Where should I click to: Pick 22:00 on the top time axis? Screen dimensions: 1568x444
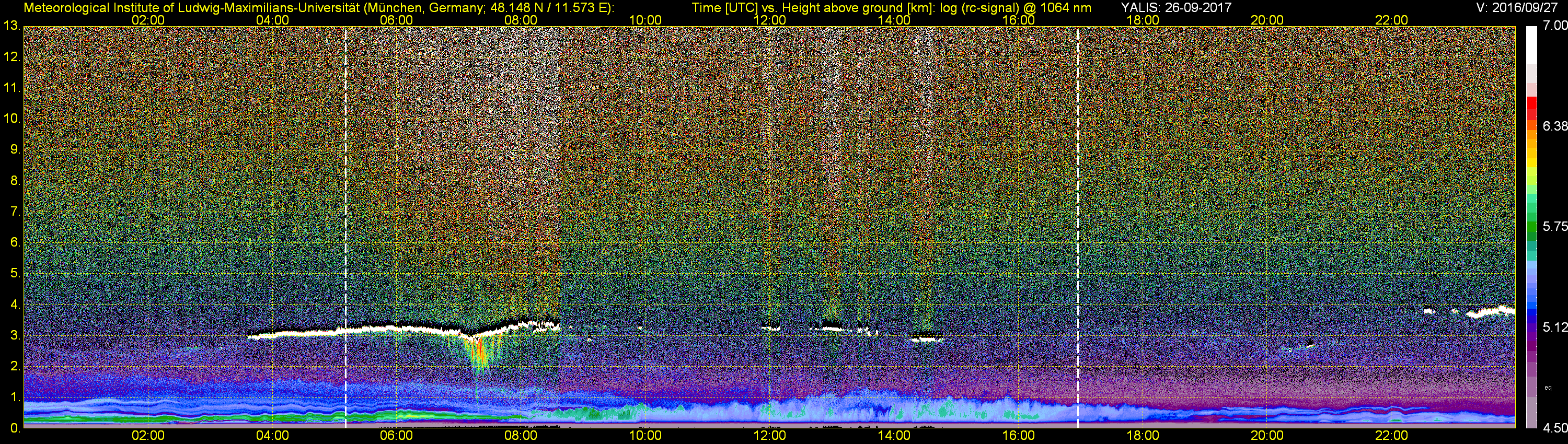(1391, 20)
